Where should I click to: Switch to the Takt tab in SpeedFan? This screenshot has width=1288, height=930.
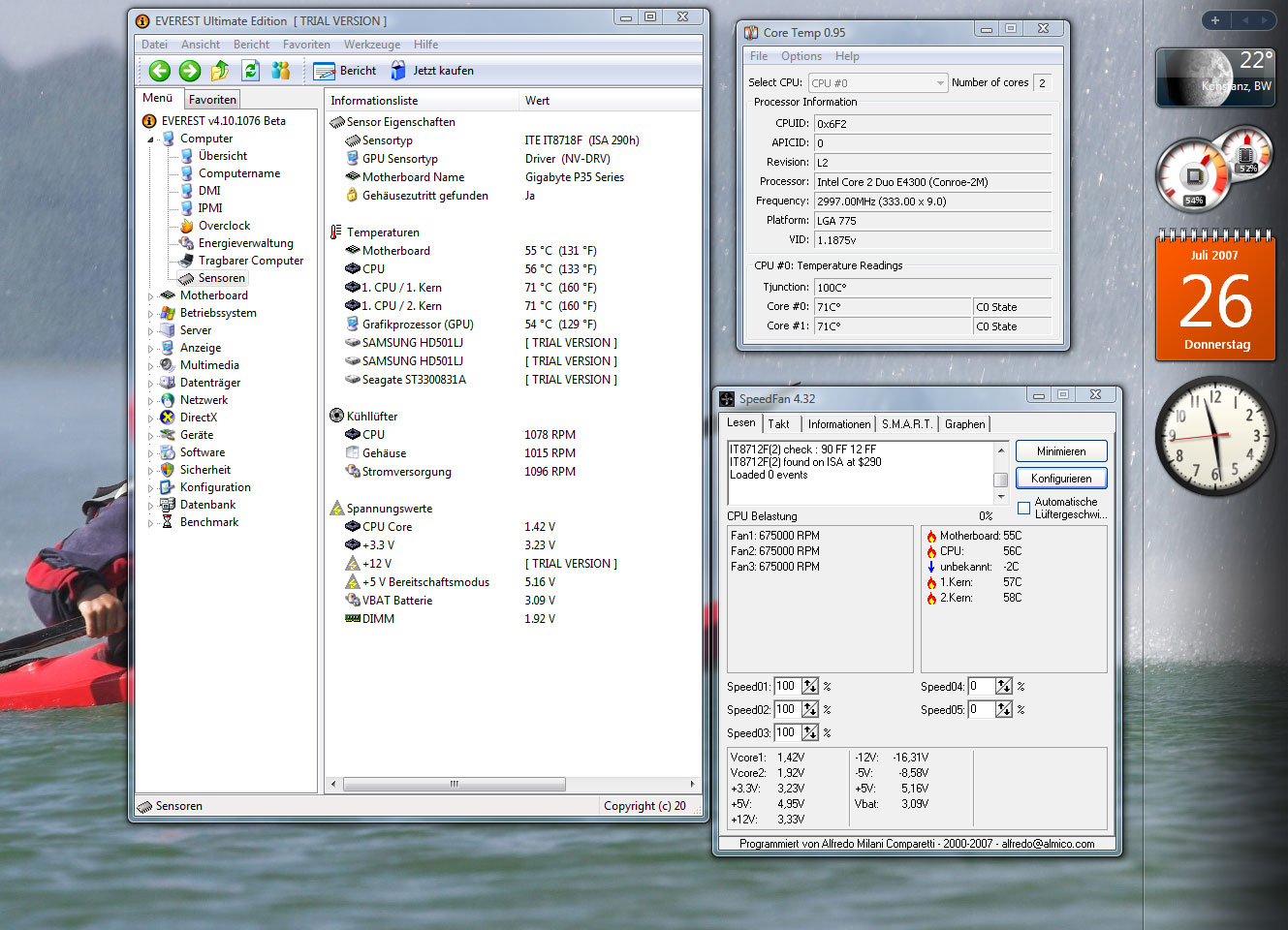(x=779, y=424)
